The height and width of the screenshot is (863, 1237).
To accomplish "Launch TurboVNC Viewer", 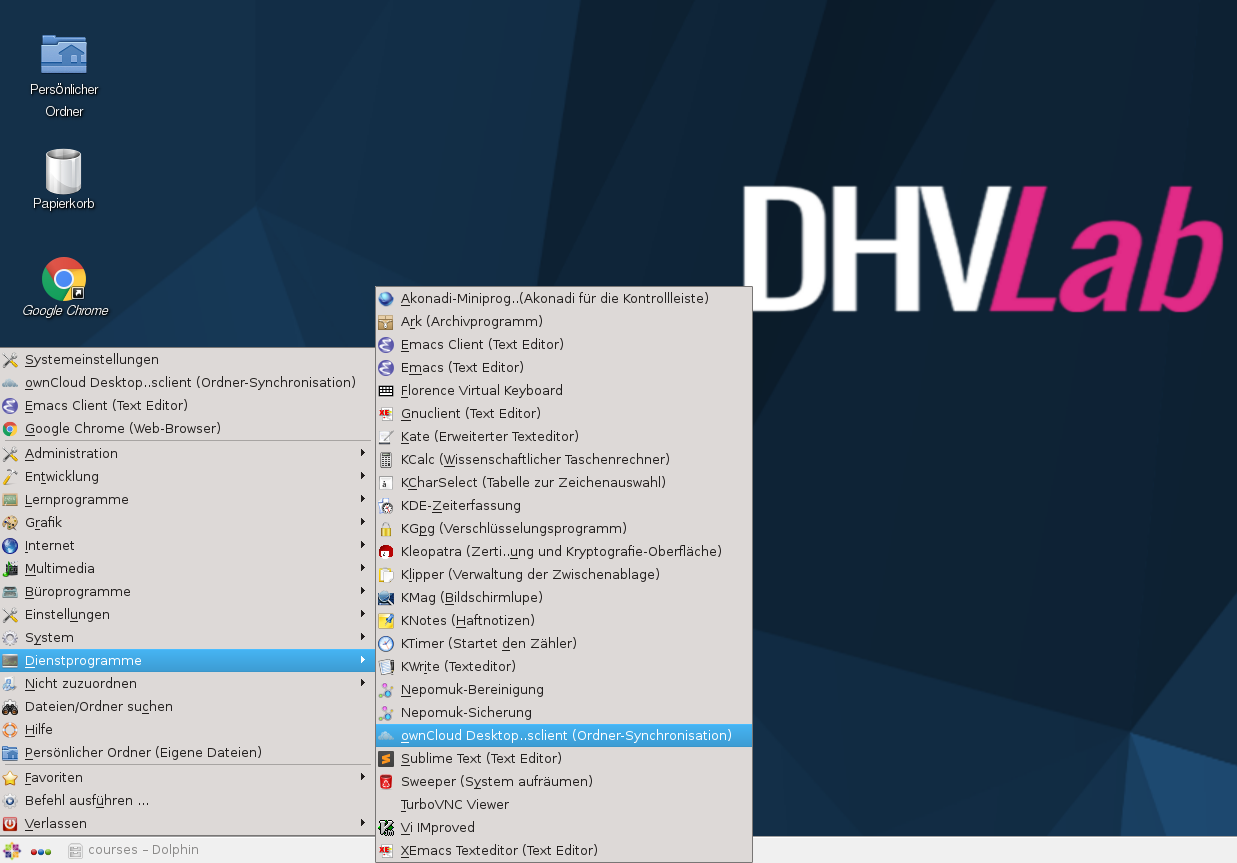I will tap(564, 804).
